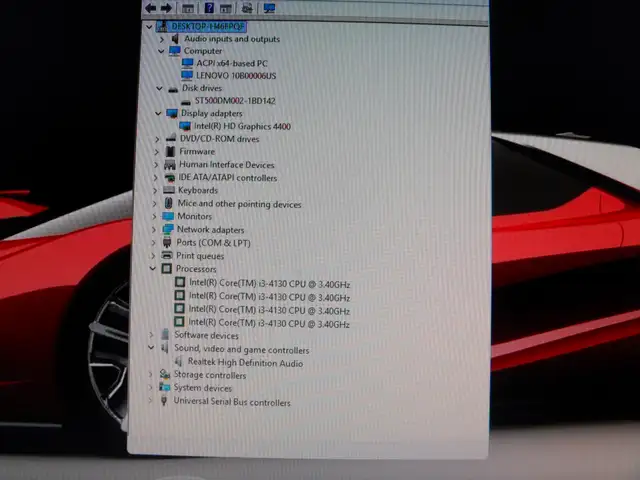
Task: Click the connector icon beside Ports (COM & LPT)
Action: tap(167, 242)
